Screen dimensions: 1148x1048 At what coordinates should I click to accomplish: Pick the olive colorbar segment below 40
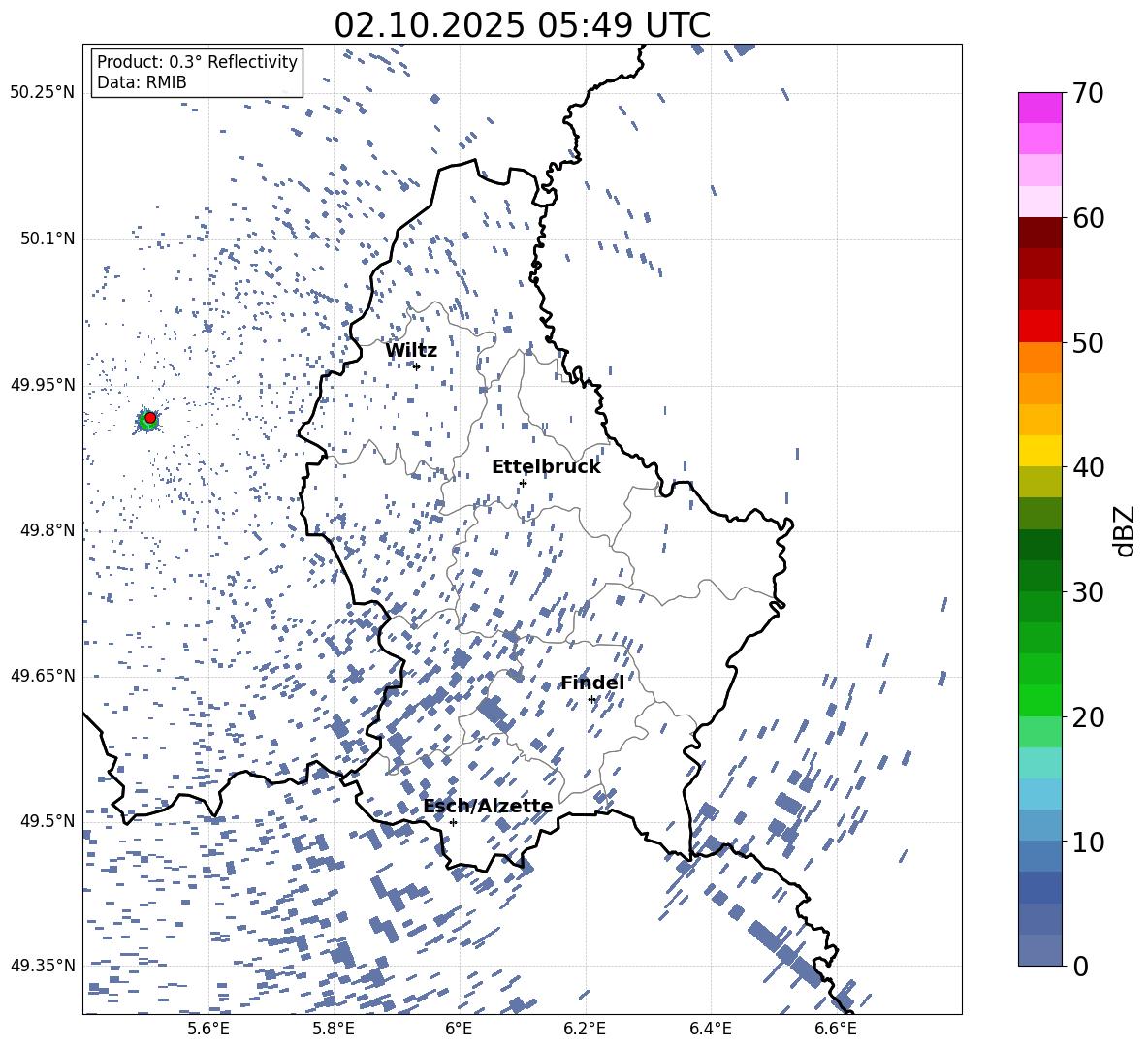1040,482
